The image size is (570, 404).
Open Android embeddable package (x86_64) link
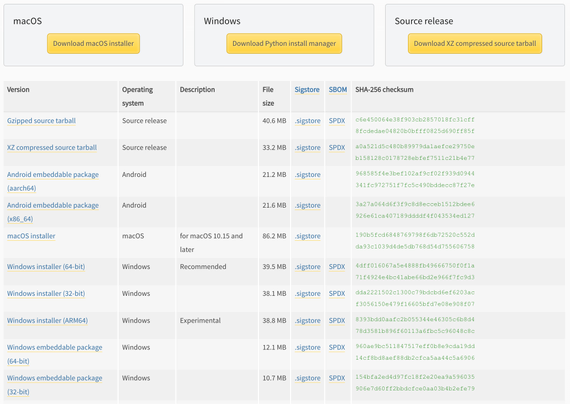(x=53, y=212)
